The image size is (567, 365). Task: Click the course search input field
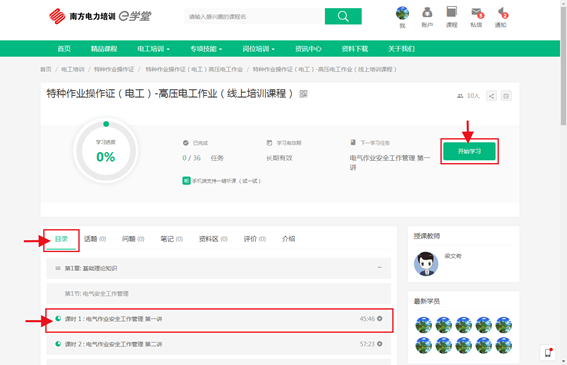[254, 16]
